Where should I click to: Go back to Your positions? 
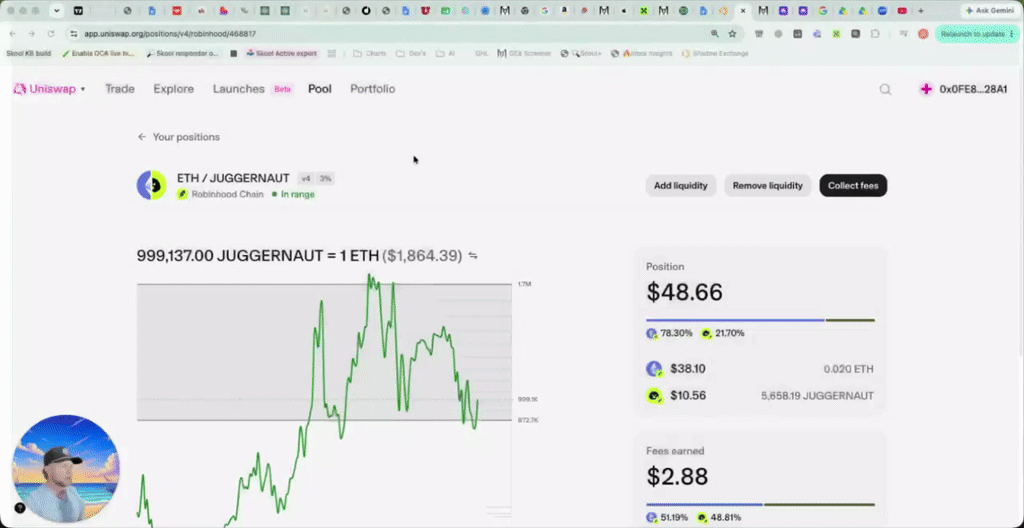point(179,137)
